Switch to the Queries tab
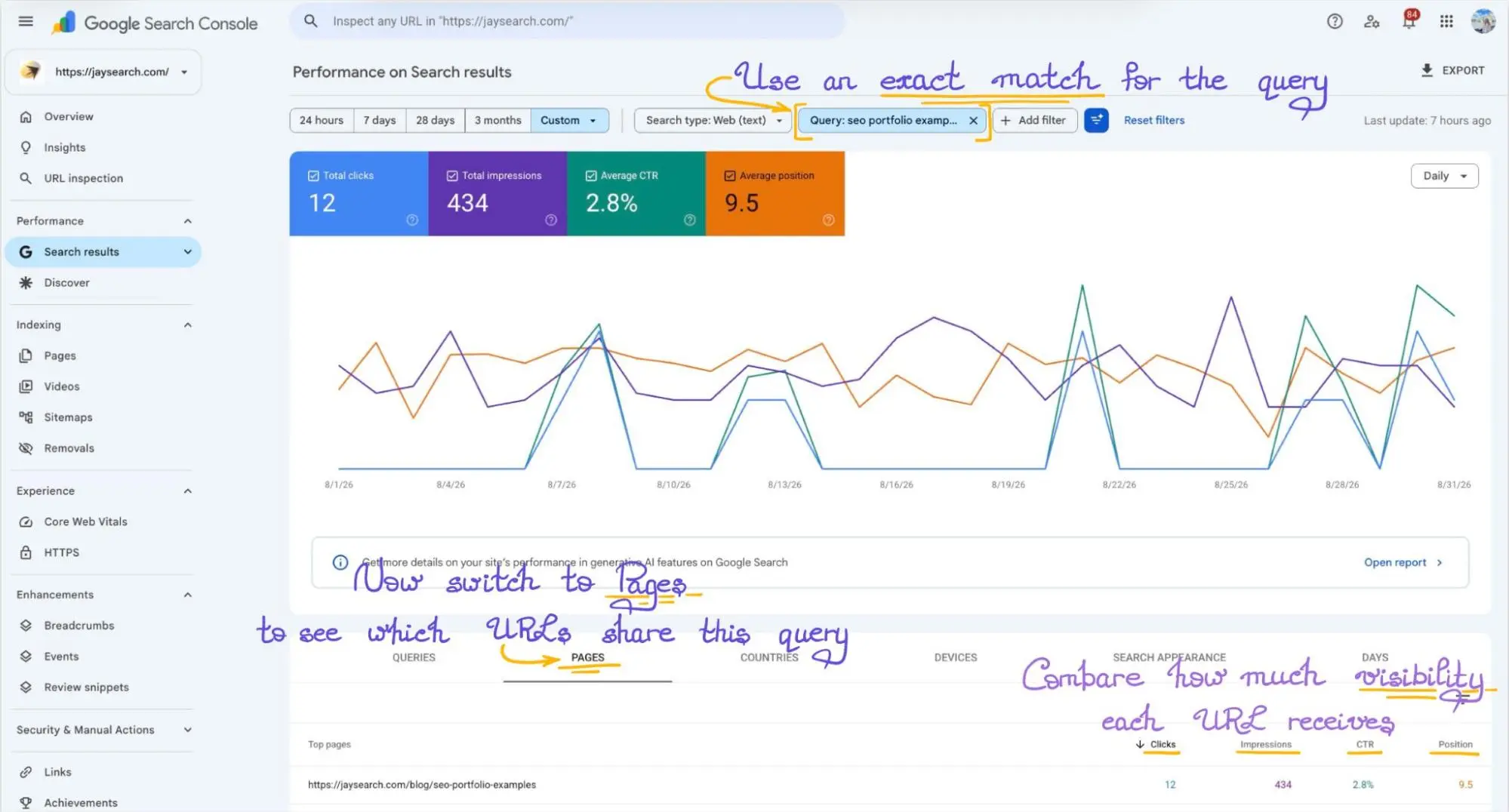 pyautogui.click(x=414, y=657)
